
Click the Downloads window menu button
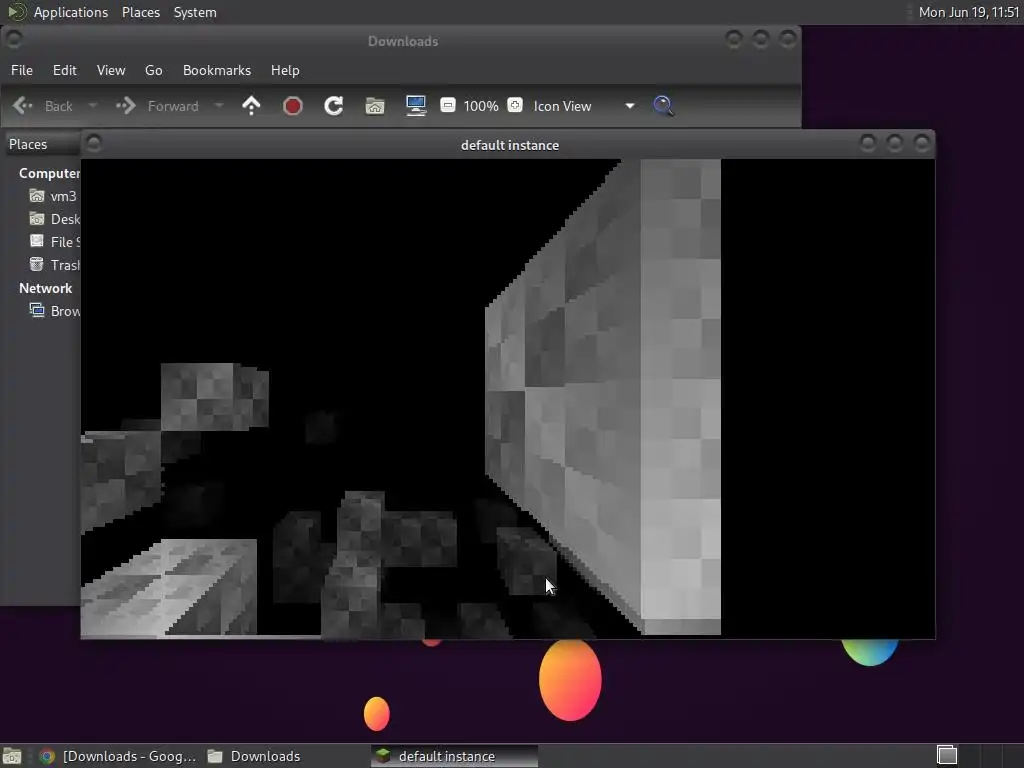point(14,39)
